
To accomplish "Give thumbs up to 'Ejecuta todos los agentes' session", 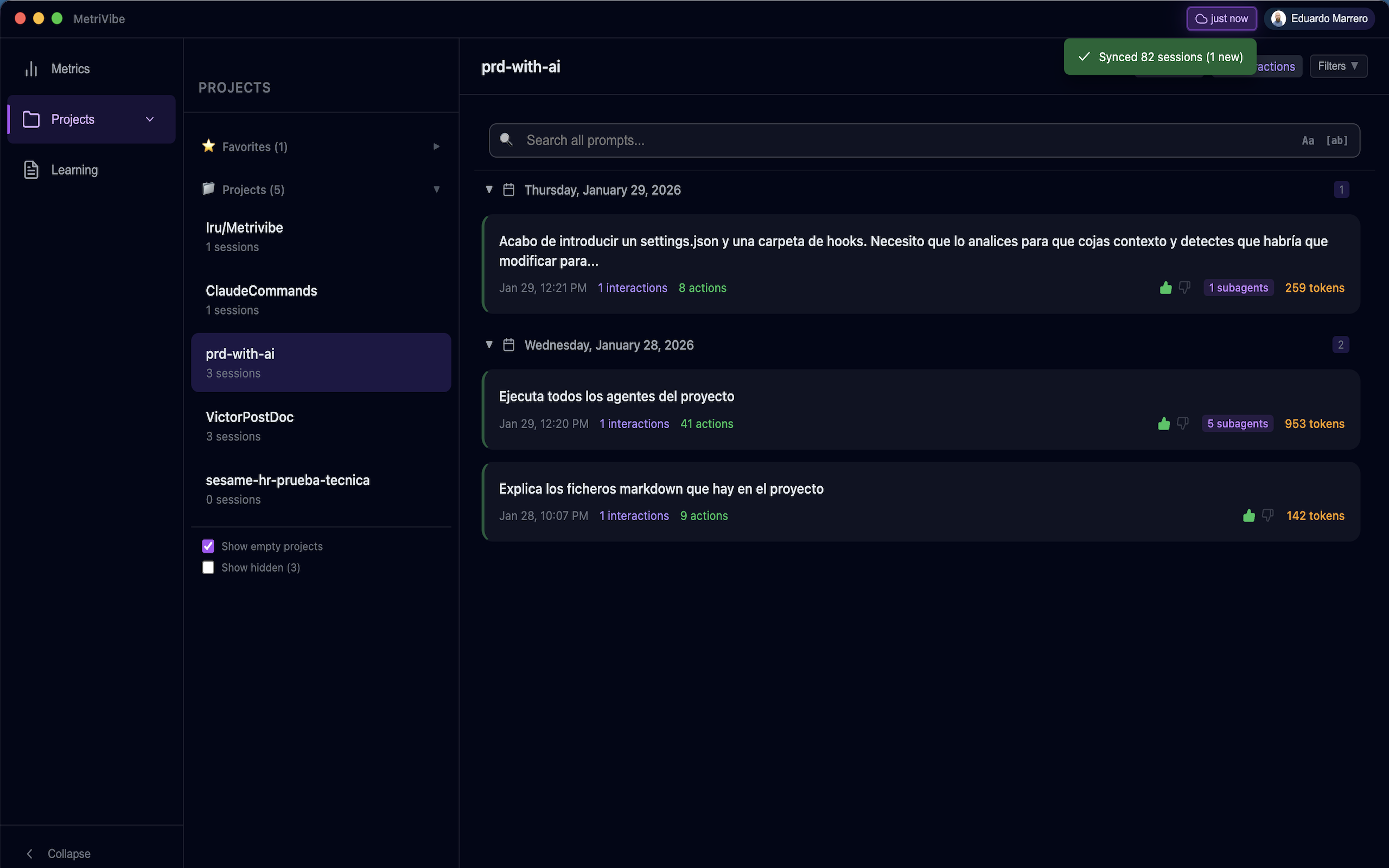I will click(x=1163, y=423).
